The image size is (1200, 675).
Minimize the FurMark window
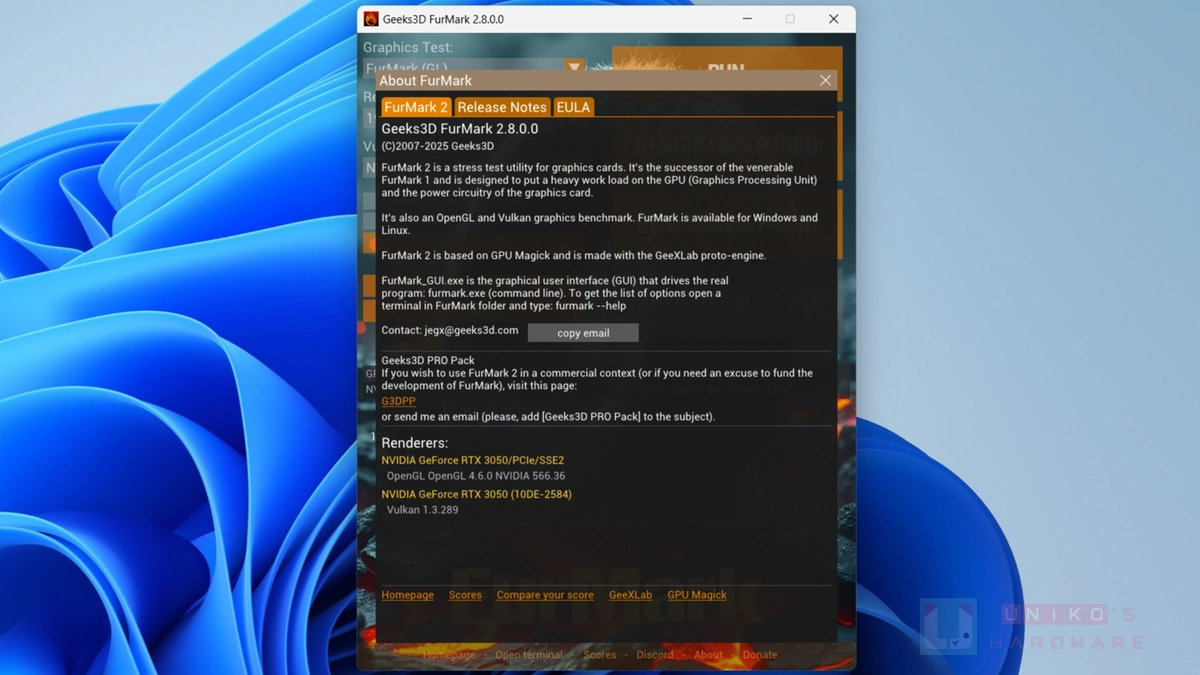pos(747,19)
